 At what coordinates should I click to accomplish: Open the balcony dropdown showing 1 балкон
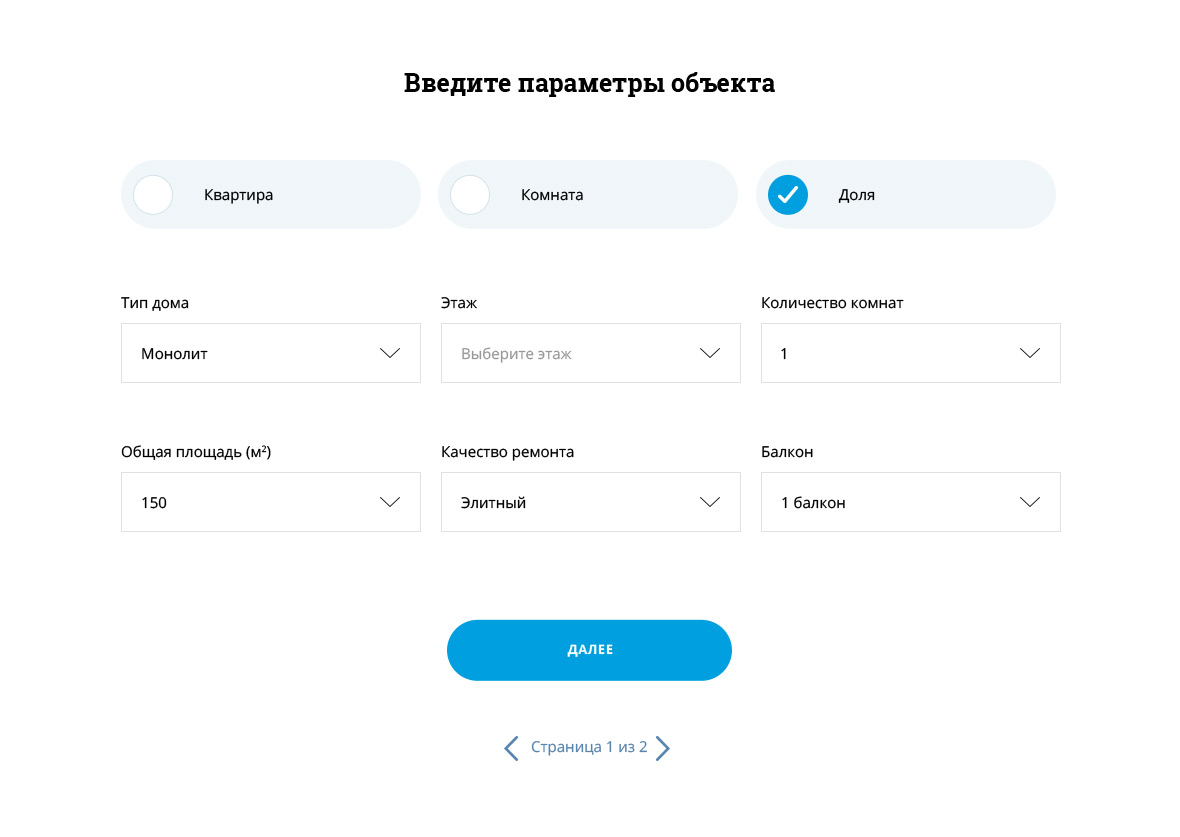point(890,502)
